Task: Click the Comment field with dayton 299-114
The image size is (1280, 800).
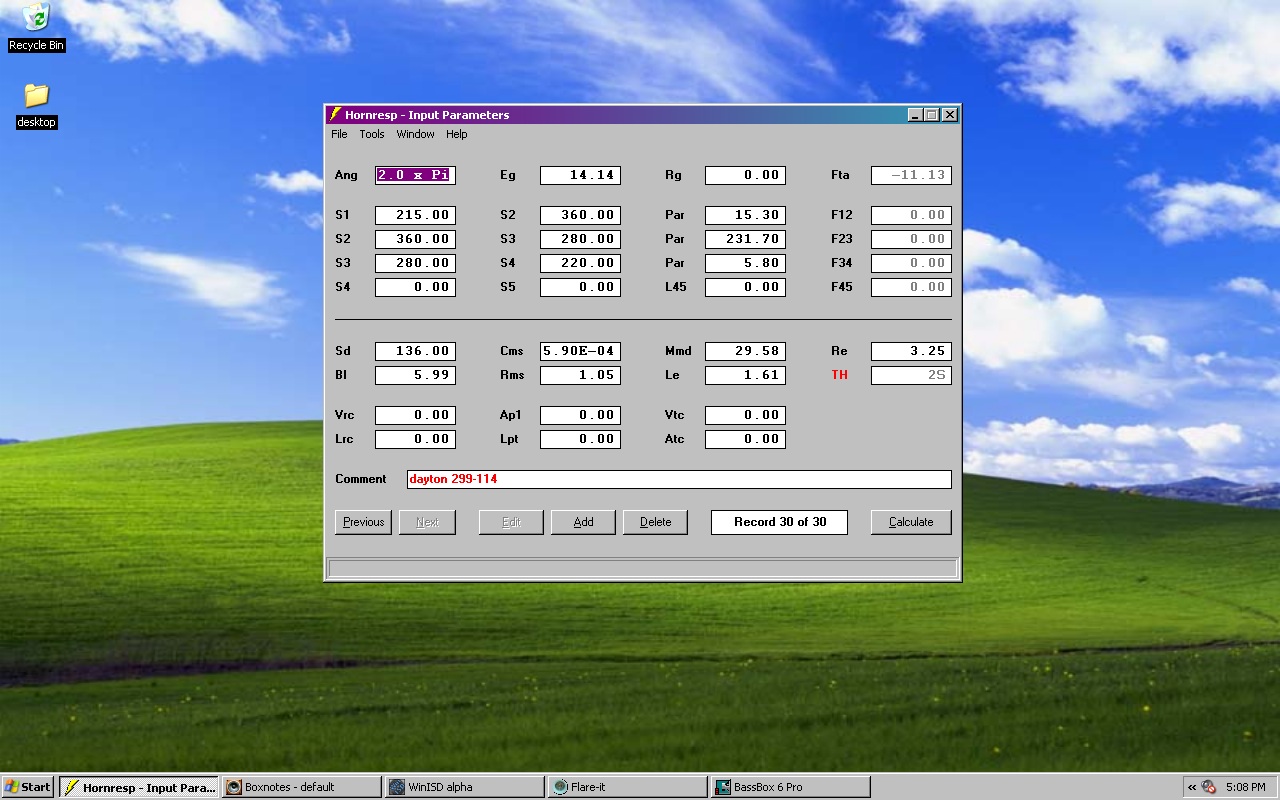Action: [x=679, y=479]
